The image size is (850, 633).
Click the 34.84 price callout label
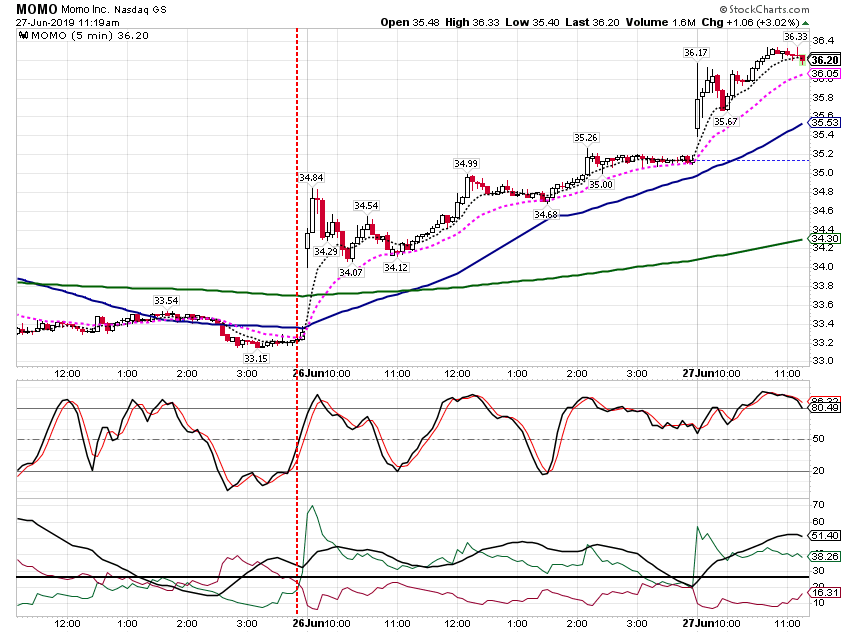(x=311, y=178)
